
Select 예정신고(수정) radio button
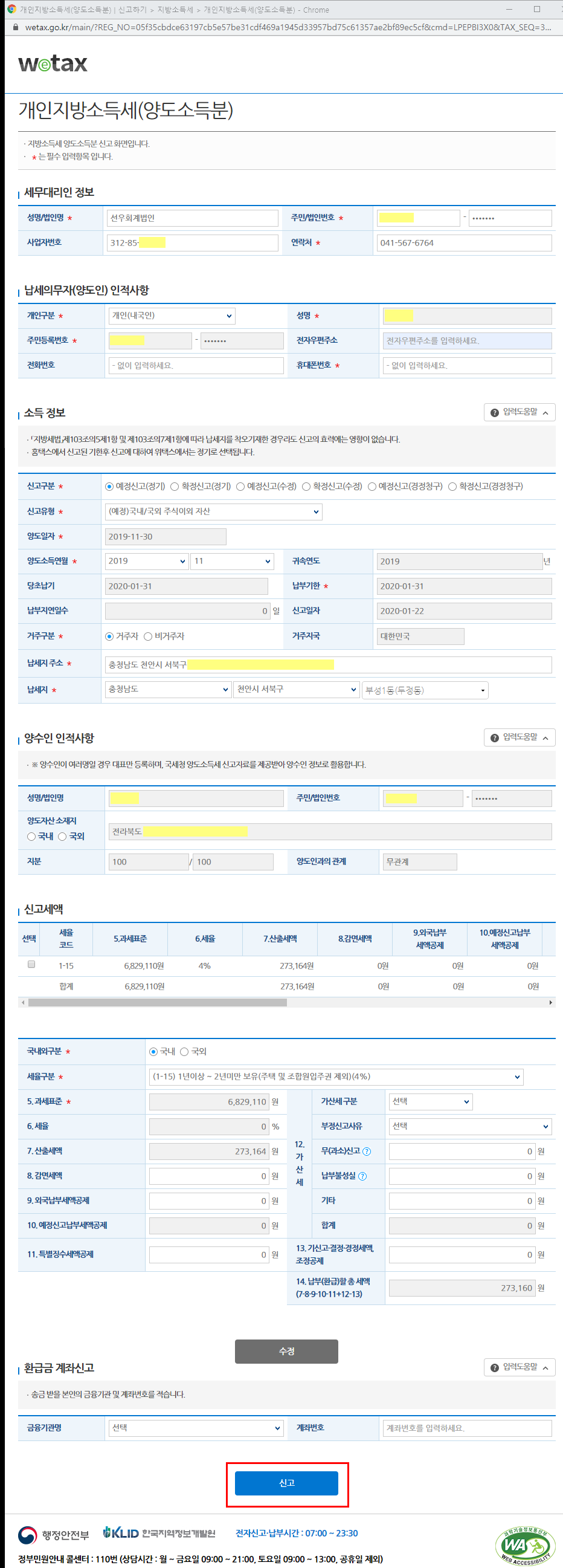pos(240,487)
